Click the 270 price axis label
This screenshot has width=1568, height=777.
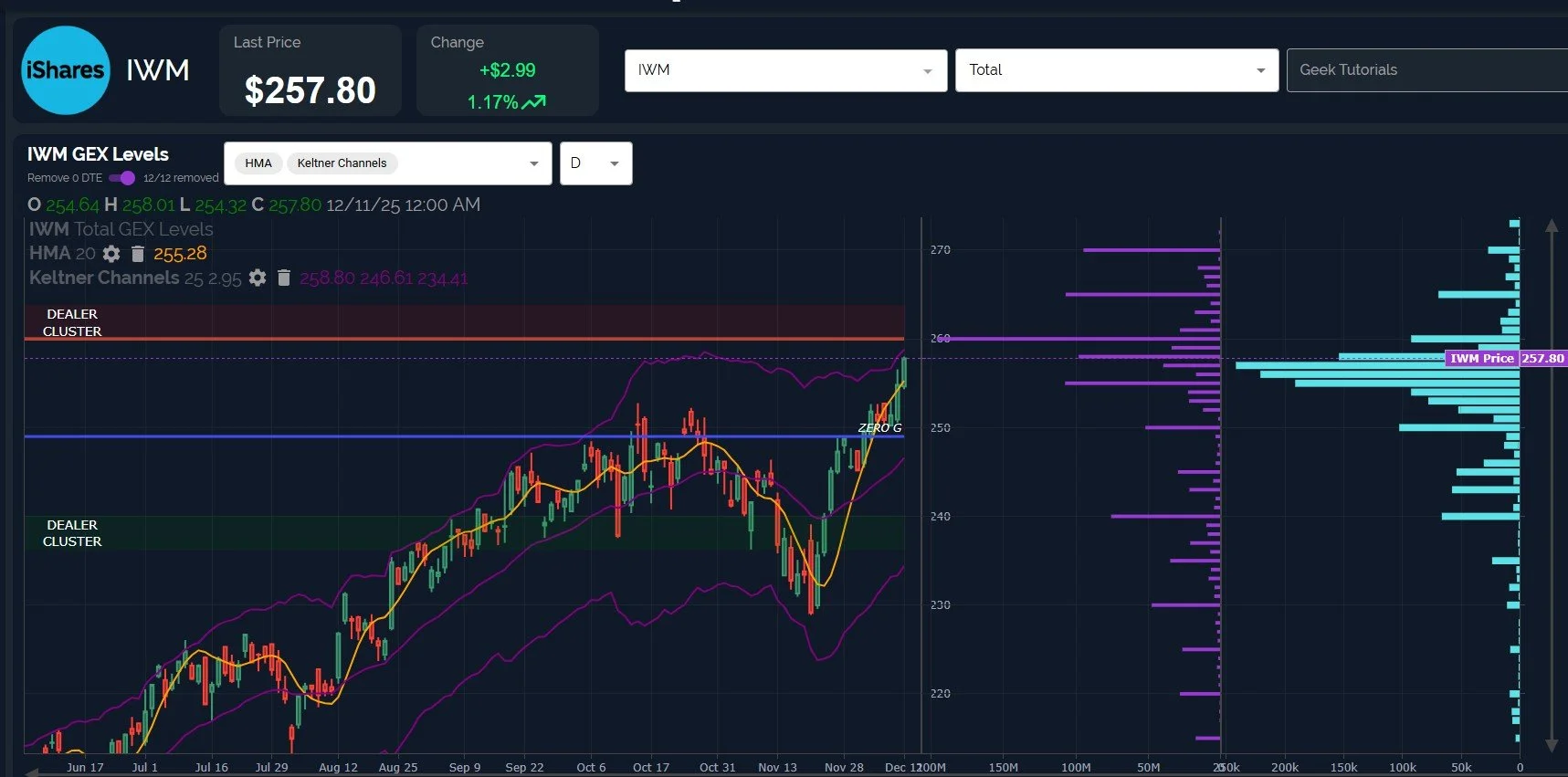[941, 249]
